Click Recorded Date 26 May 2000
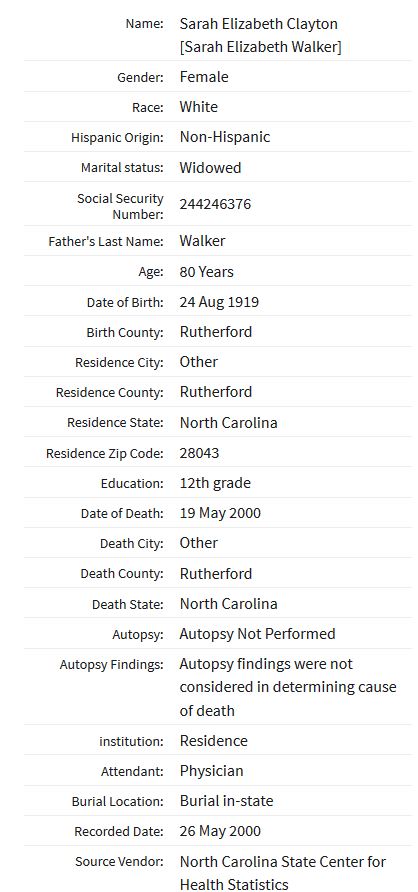 [x=220, y=831]
